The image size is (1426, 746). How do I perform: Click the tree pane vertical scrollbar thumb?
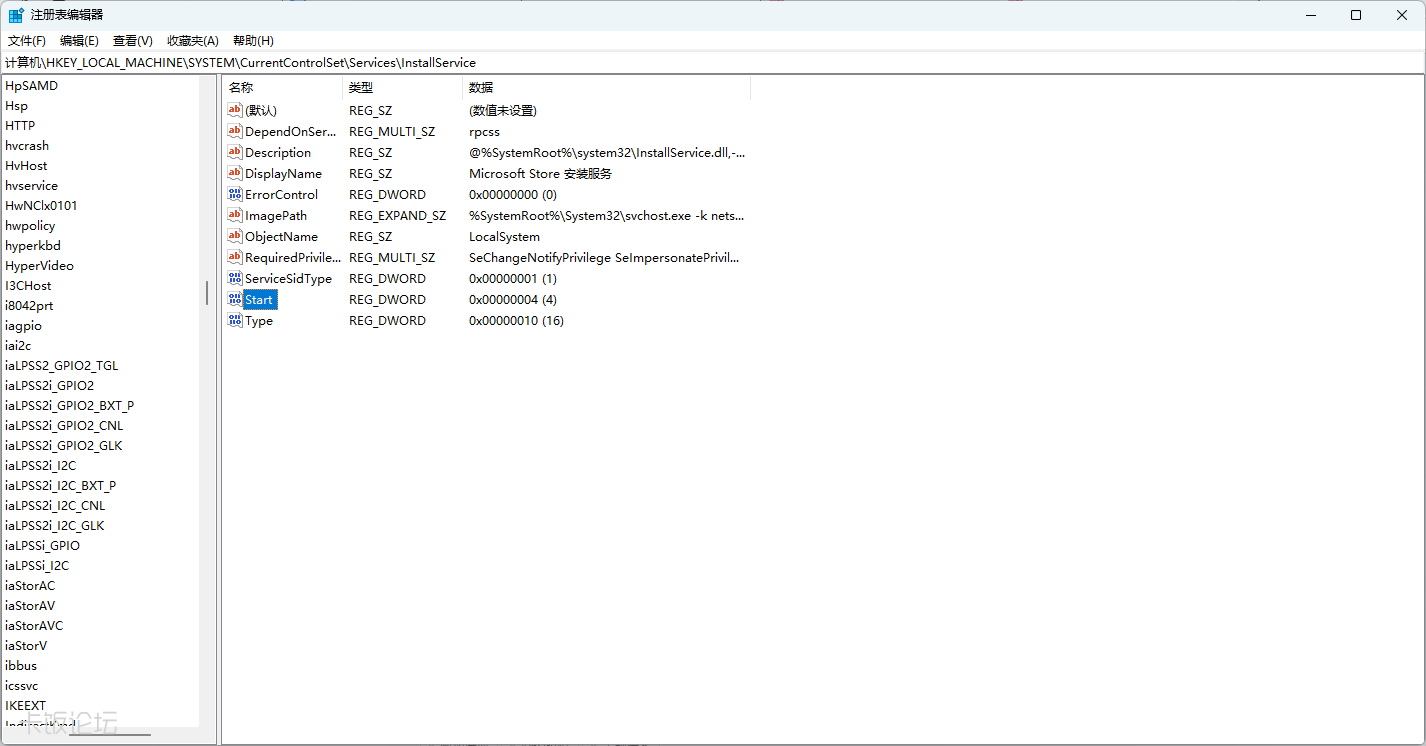[207, 293]
